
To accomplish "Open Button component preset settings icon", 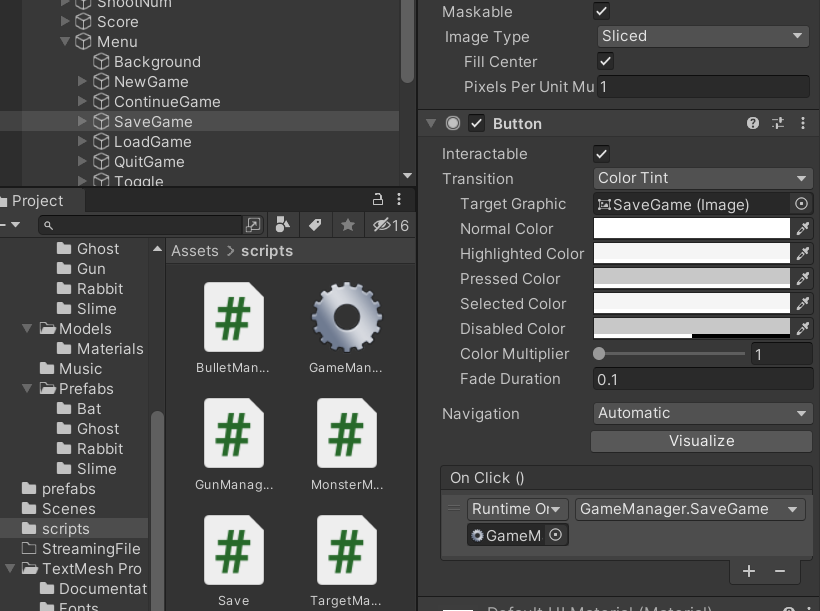I will coord(778,123).
